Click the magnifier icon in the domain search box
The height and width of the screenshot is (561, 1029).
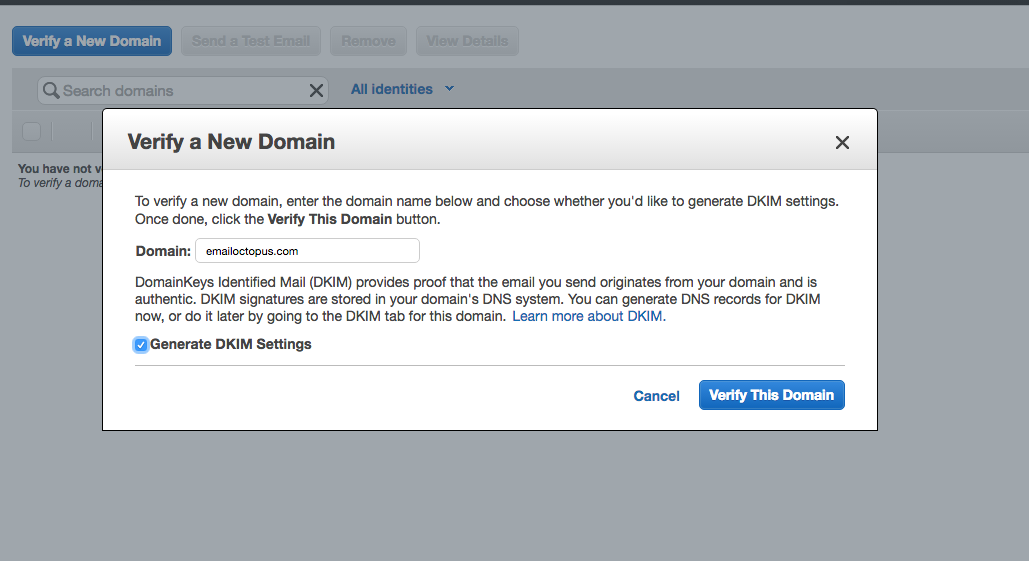pyautogui.click(x=51, y=91)
